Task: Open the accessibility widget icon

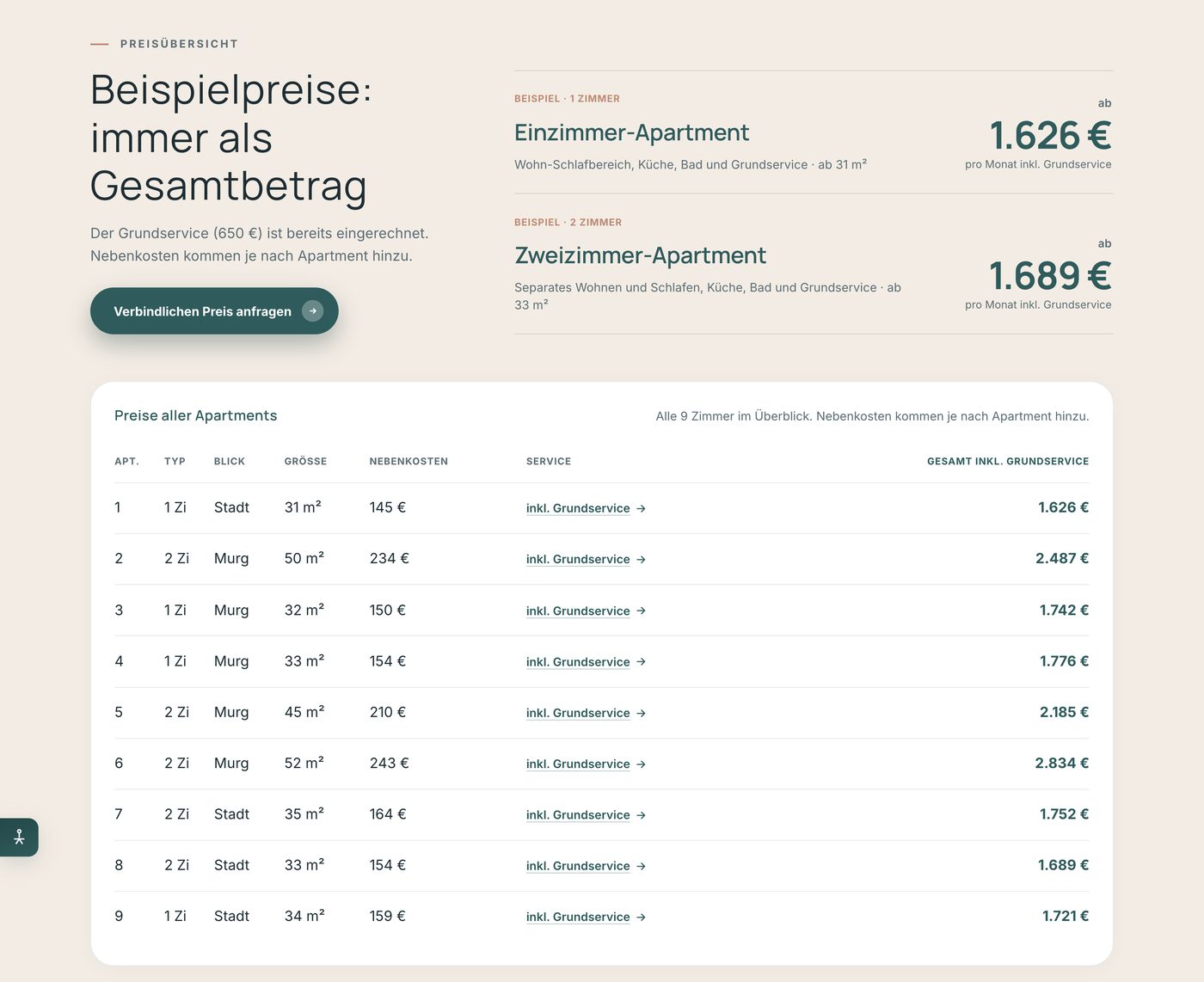Action: 19,837
